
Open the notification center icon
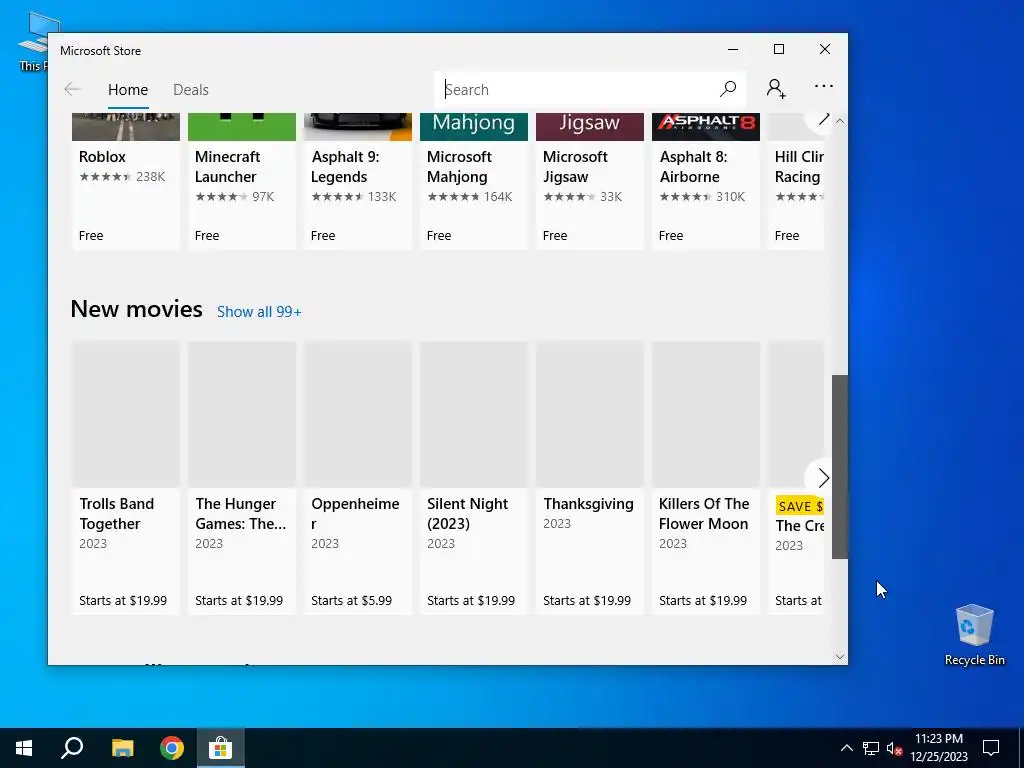tap(991, 748)
